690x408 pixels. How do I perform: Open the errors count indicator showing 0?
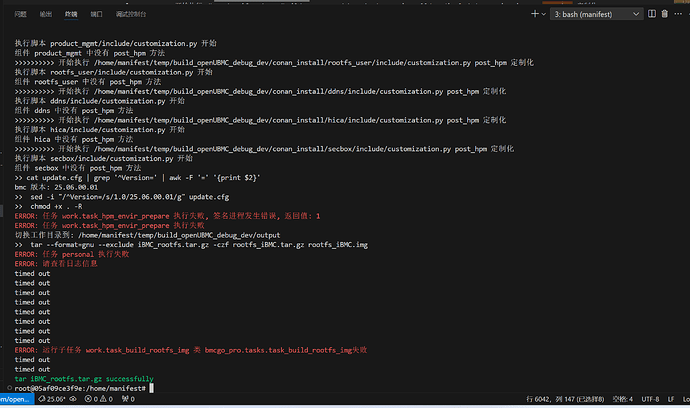[91, 399]
